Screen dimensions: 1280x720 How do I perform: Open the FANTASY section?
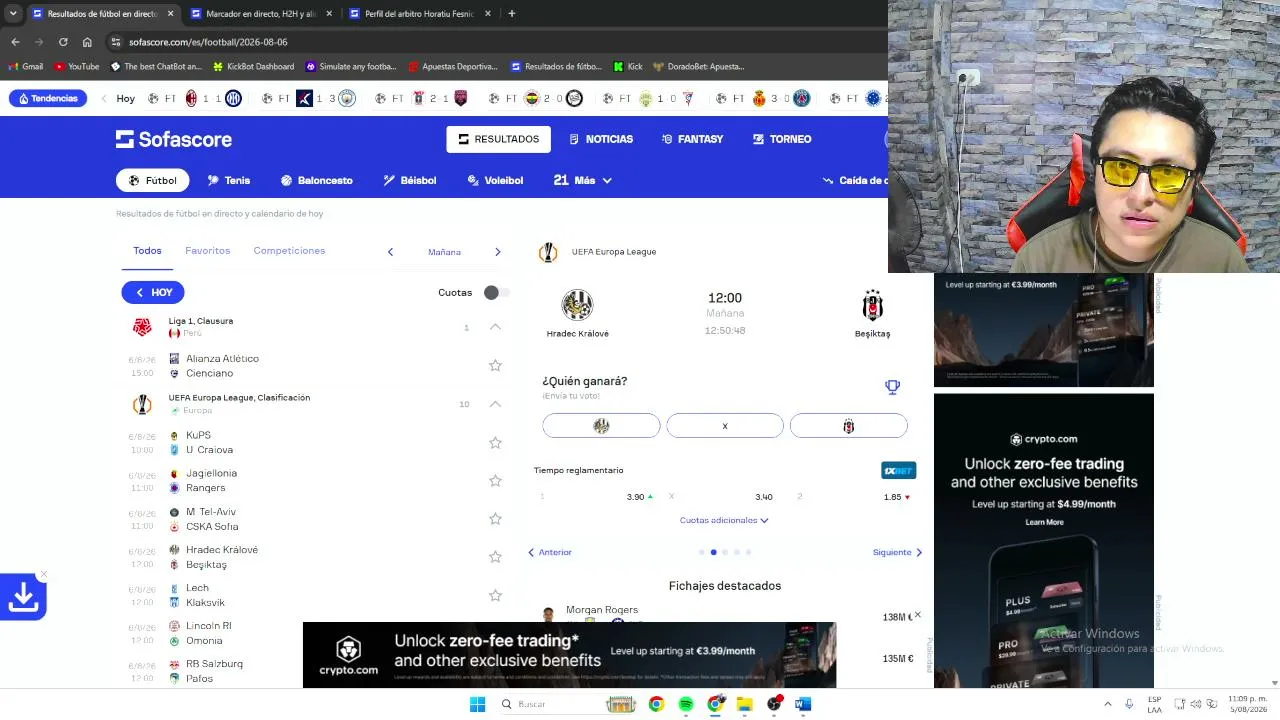click(692, 139)
